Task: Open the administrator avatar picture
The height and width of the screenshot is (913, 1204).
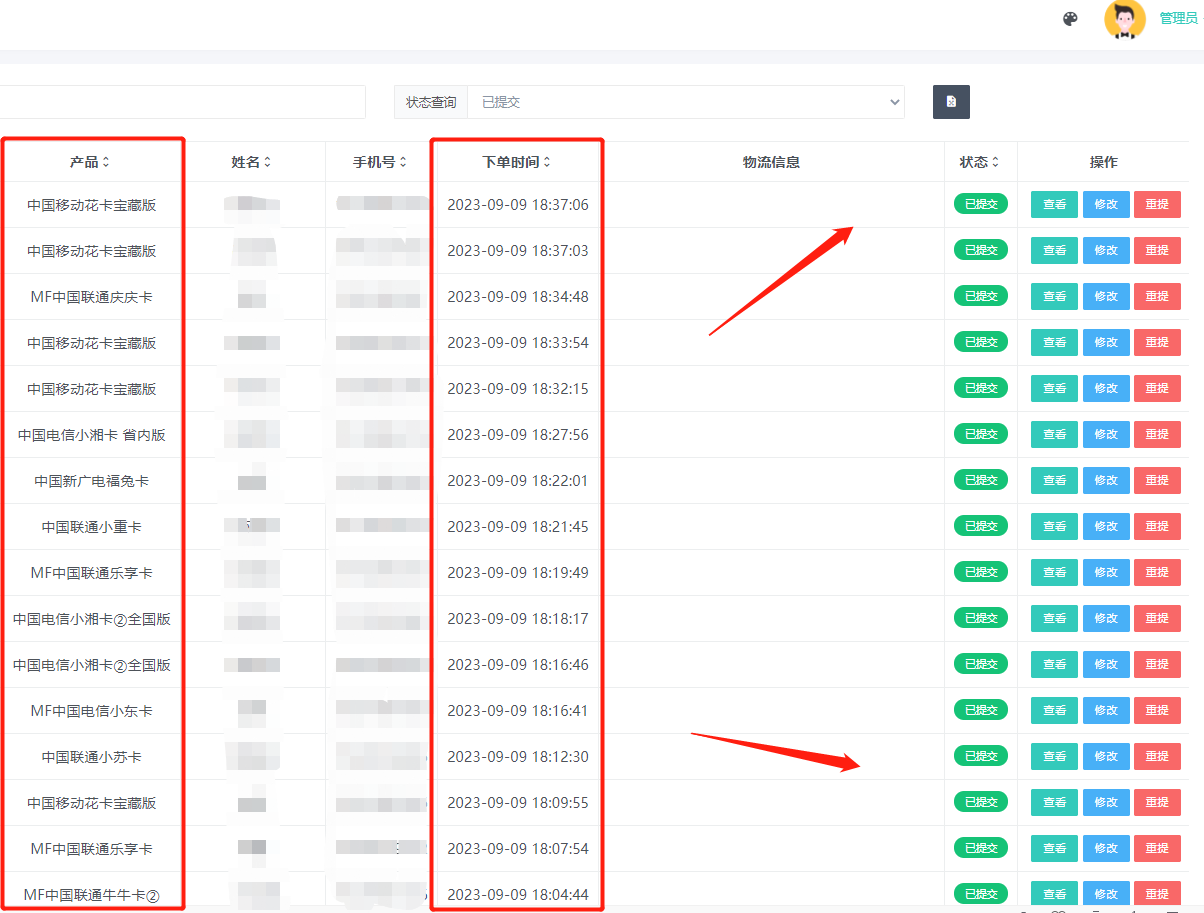Action: coord(1125,19)
